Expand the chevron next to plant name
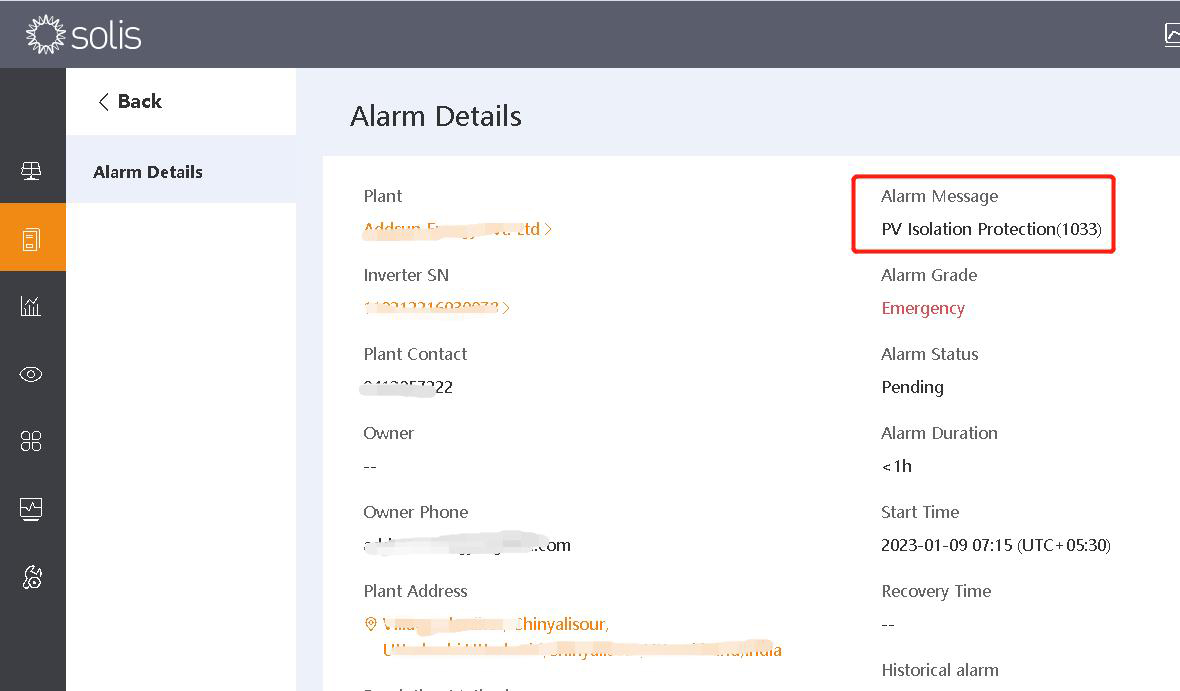 pyautogui.click(x=548, y=229)
